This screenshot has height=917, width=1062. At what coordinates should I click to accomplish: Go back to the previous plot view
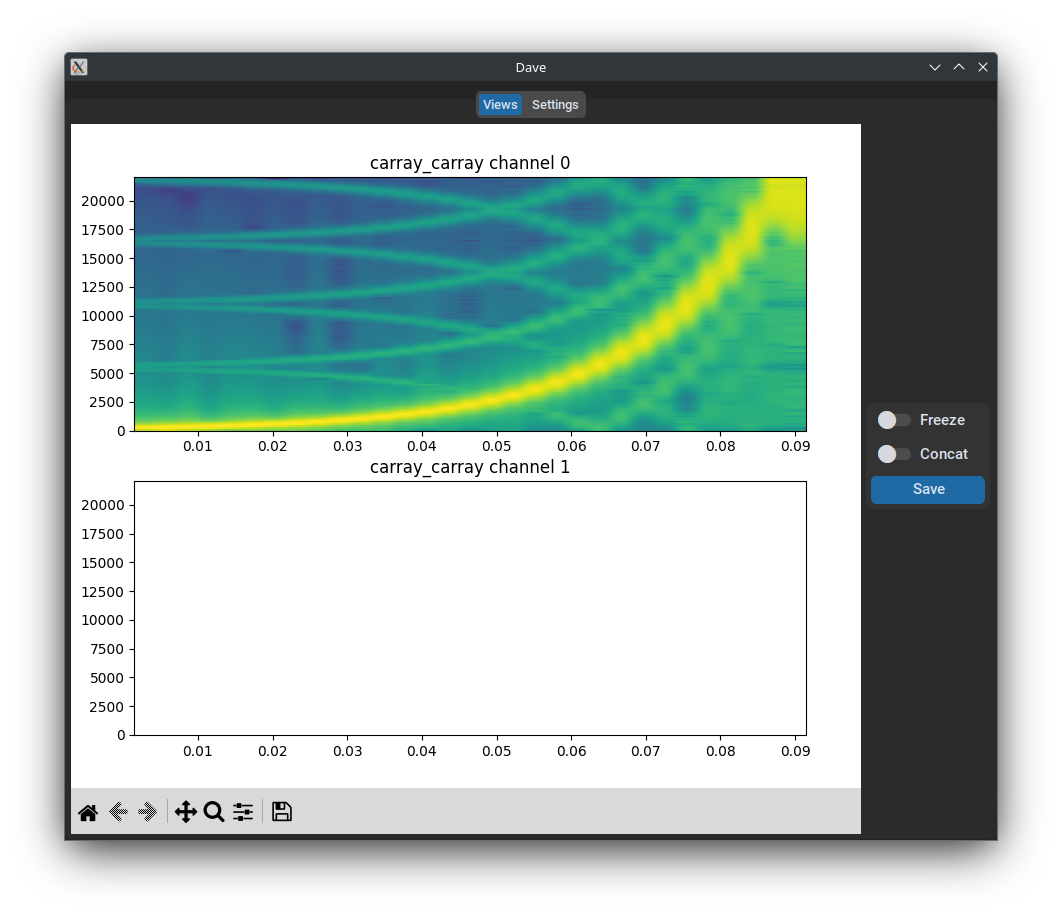click(118, 812)
